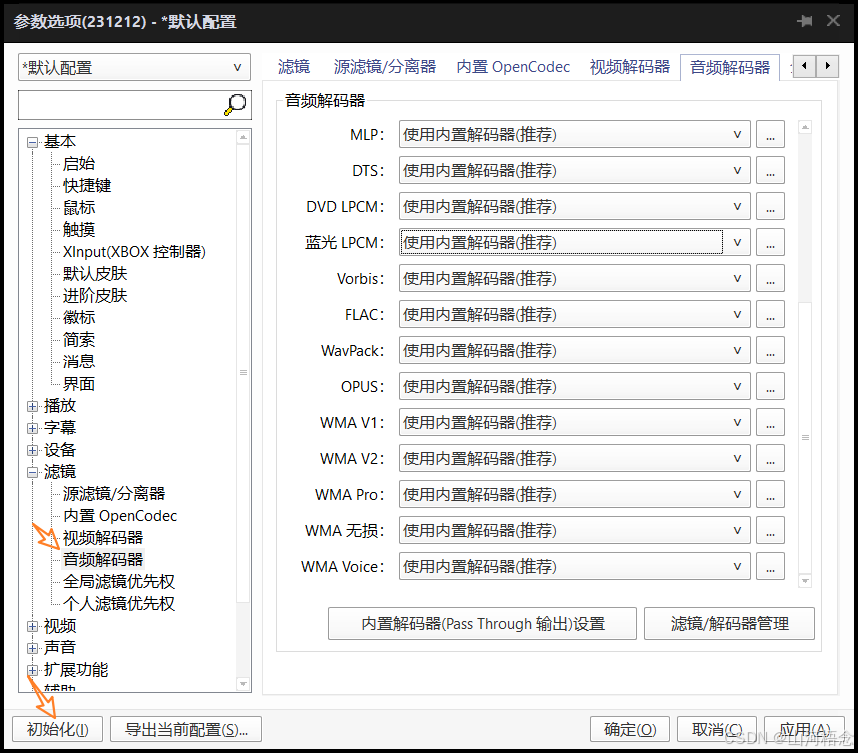Open WMA Voice ellipsis button
Image resolution: width=858 pixels, height=753 pixels.
[770, 566]
